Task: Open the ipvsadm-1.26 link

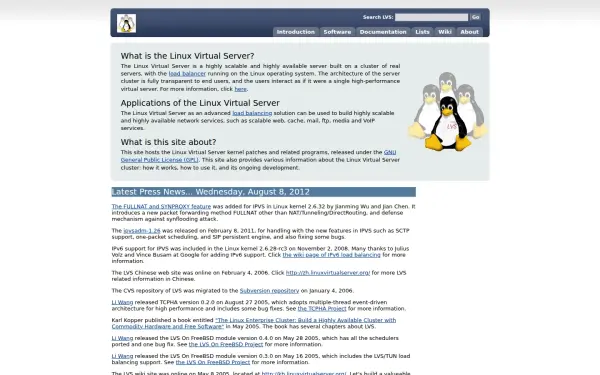Action: tap(142, 231)
